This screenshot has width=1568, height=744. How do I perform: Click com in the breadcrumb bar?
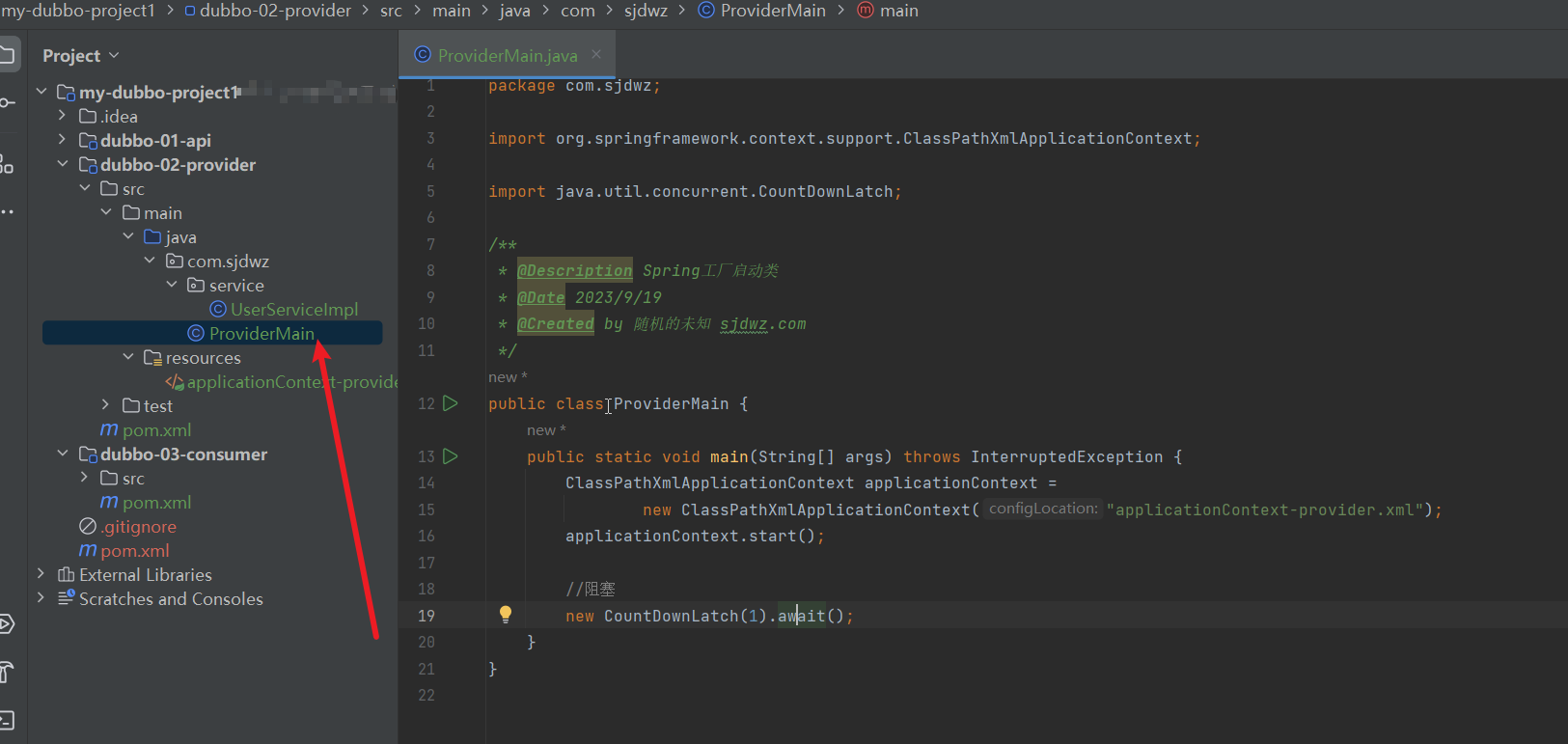tap(577, 11)
